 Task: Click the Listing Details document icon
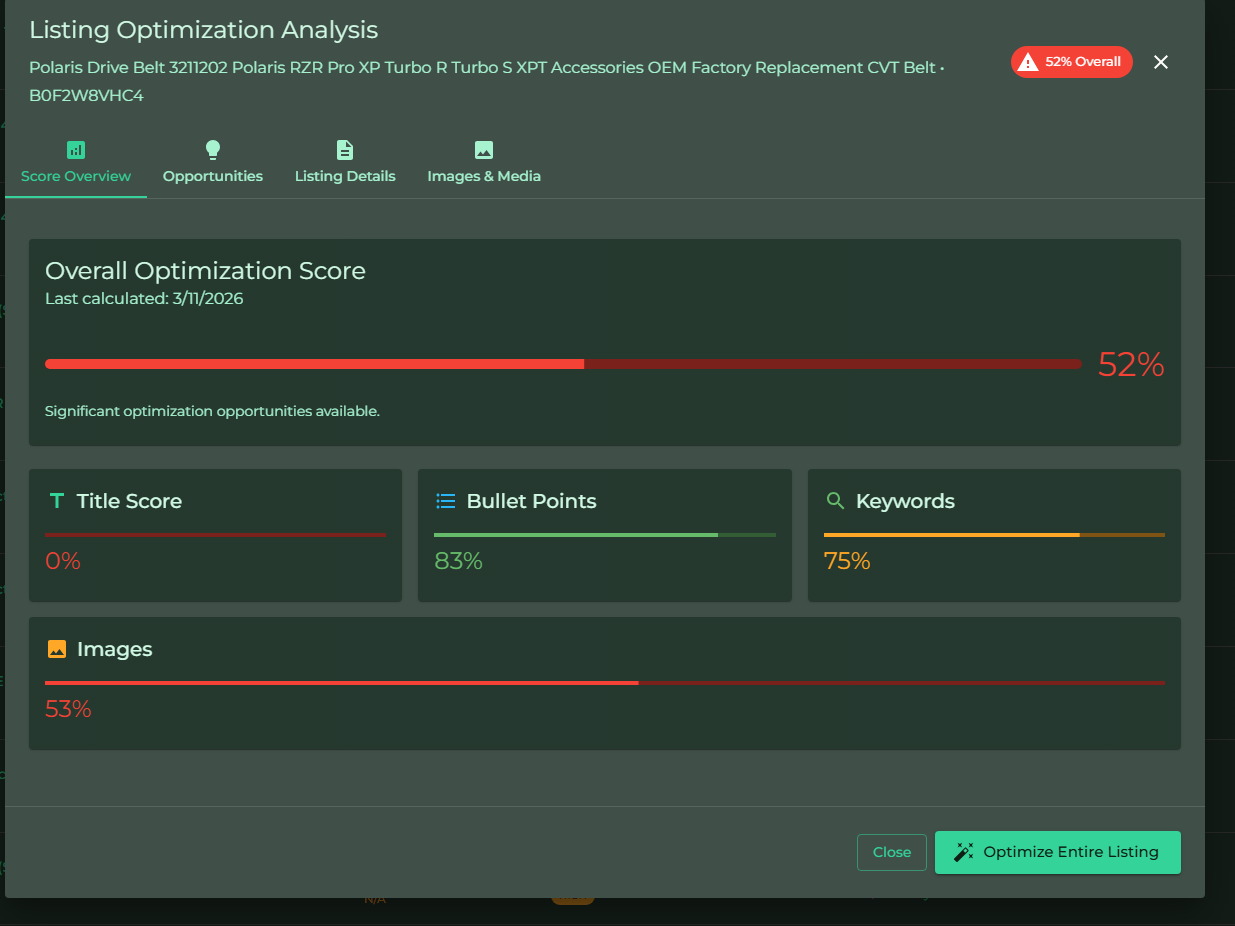coord(345,150)
